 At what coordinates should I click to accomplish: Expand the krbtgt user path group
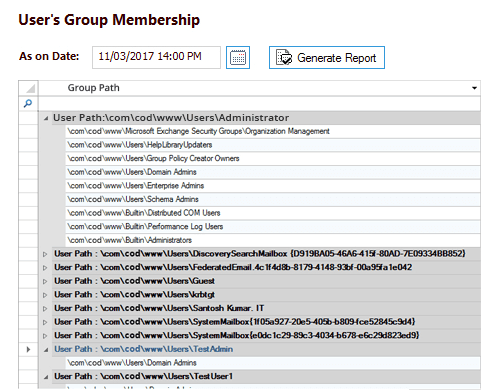45,295
